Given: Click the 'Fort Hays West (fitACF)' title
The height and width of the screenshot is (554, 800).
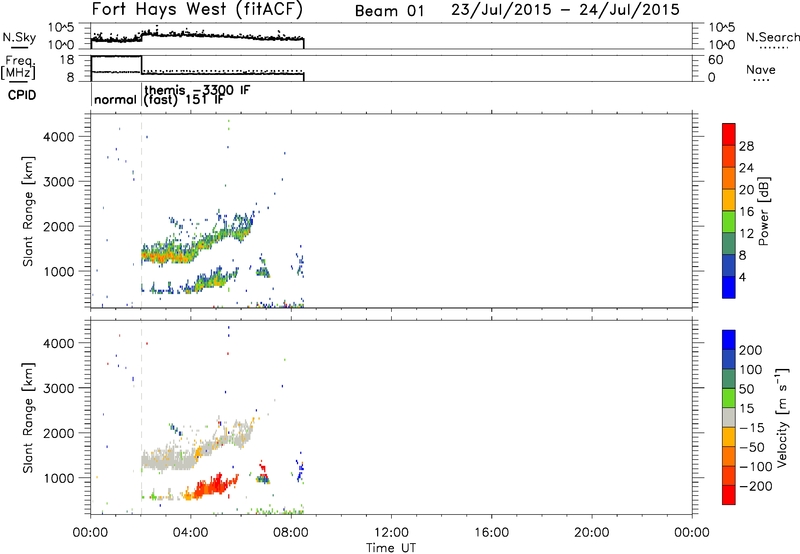Looking at the screenshot, I should click(197, 9).
